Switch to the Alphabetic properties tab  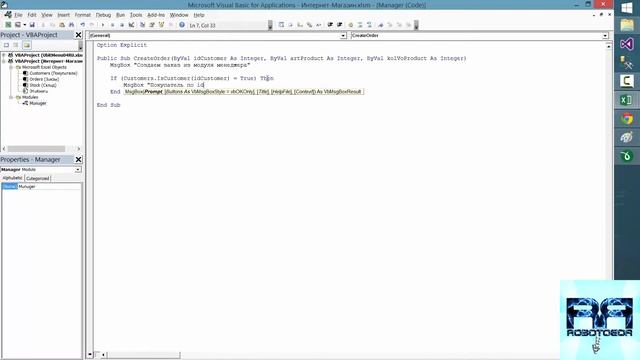[x=13, y=178]
